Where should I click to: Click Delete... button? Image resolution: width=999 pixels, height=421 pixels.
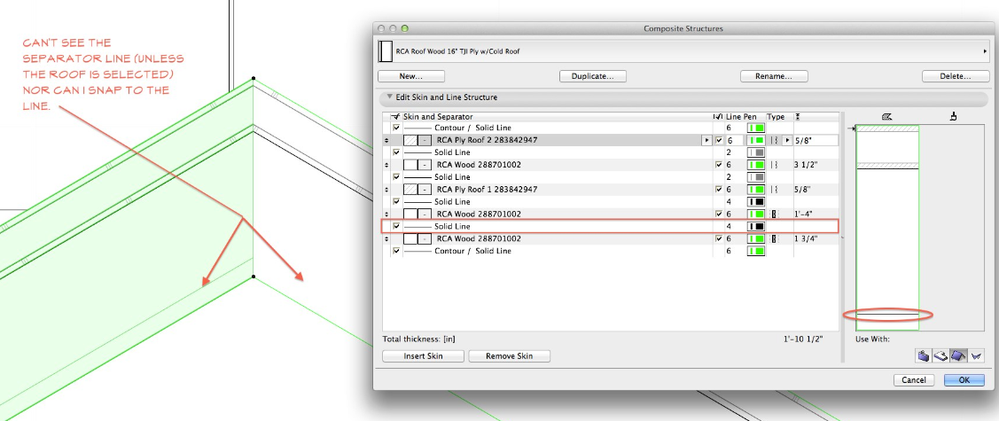pos(956,76)
